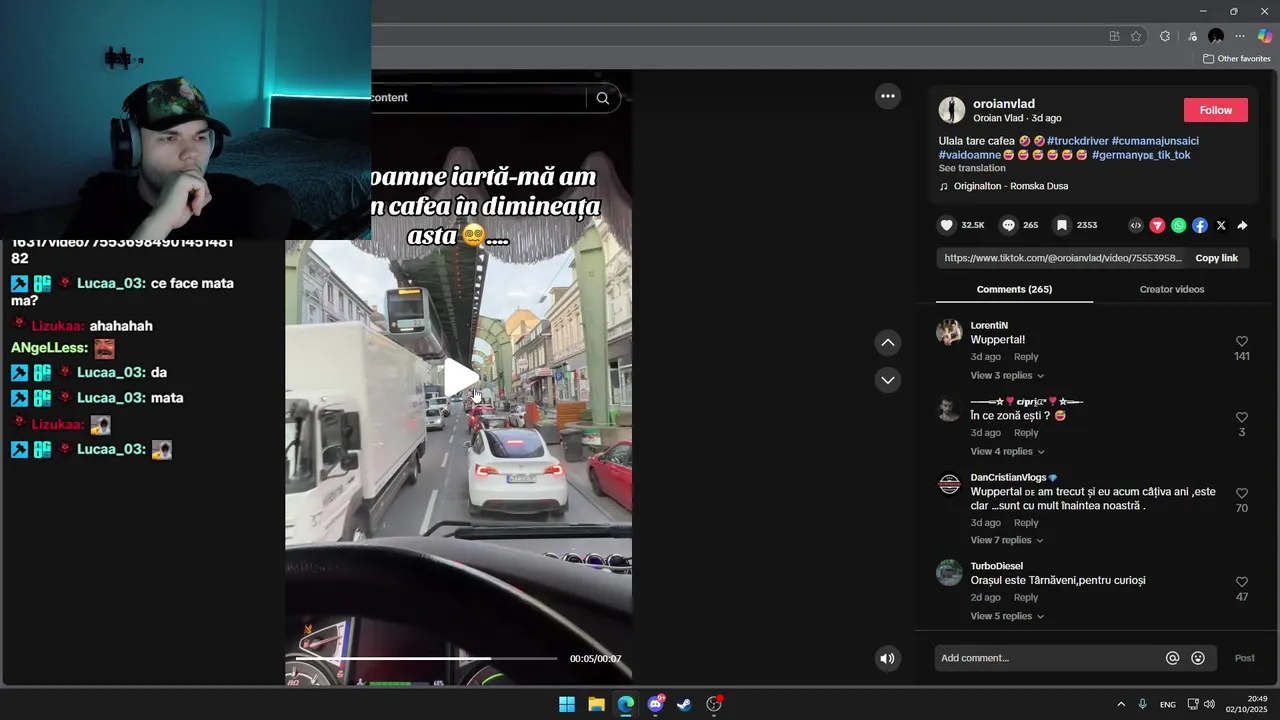The height and width of the screenshot is (720, 1280).
Task: Mute the video with the speaker button
Action: (887, 658)
